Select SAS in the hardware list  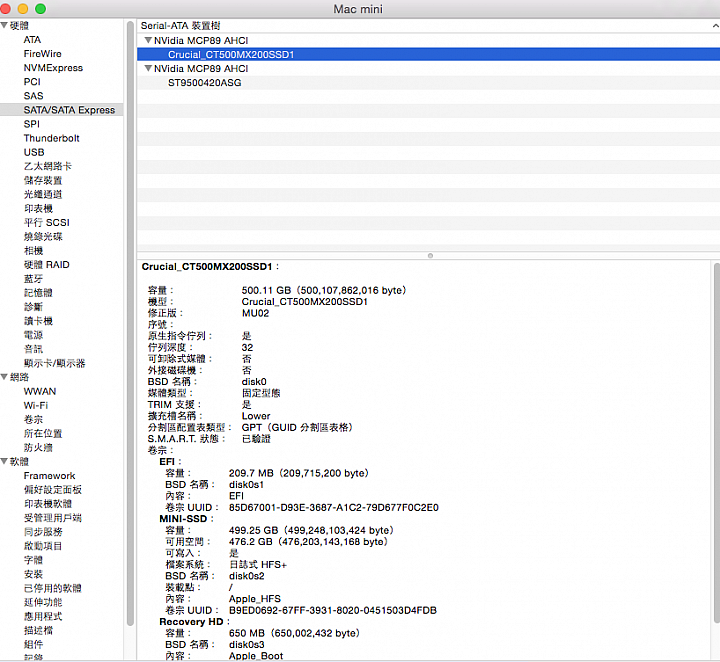(x=34, y=96)
